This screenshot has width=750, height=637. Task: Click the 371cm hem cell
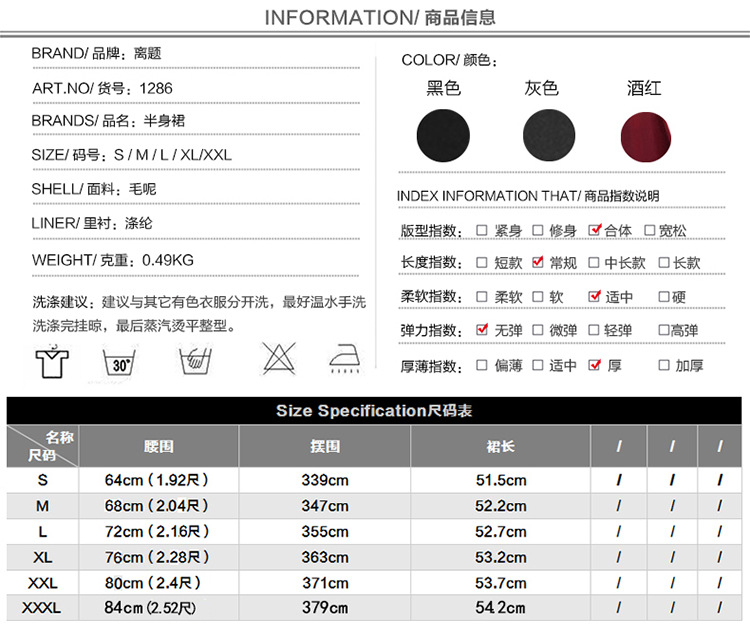(x=325, y=583)
